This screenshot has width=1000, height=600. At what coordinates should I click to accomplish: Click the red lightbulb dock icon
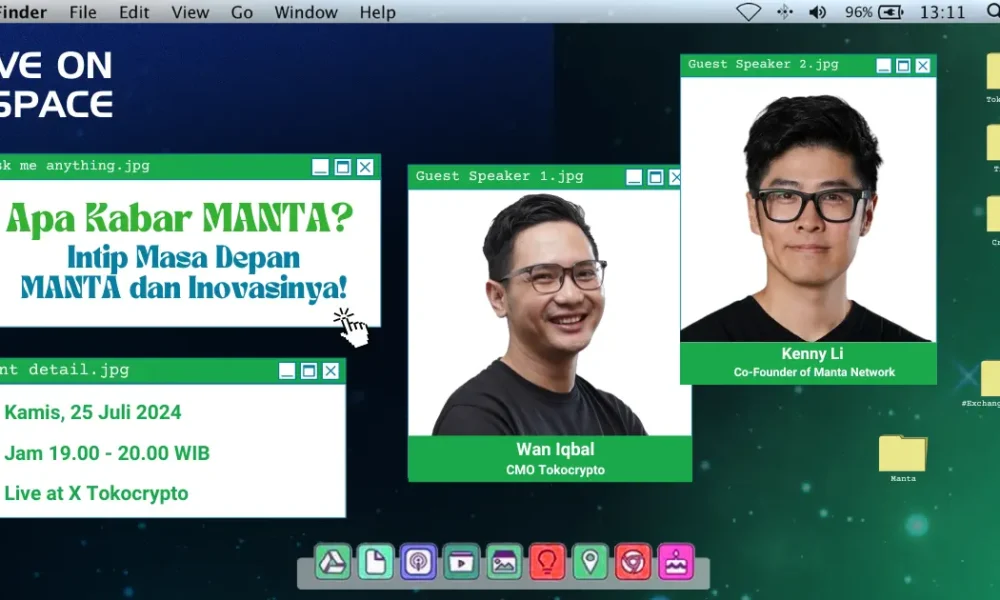coord(547,562)
